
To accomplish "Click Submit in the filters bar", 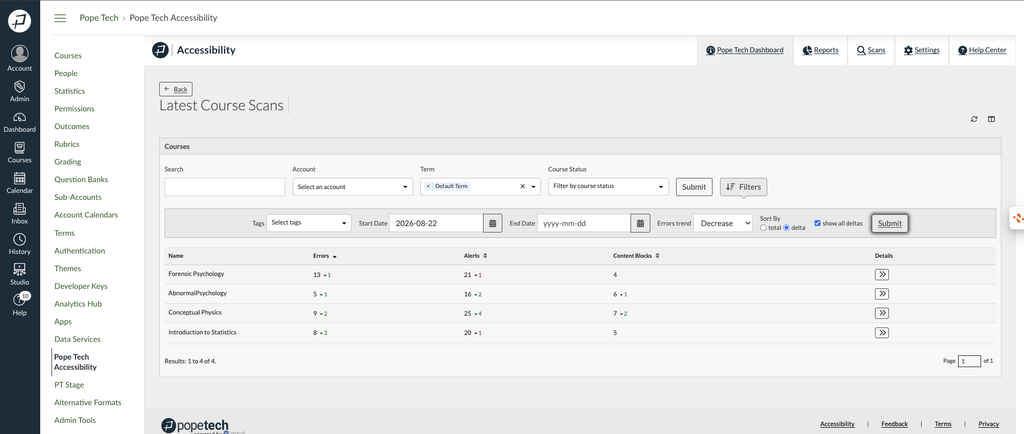I will (889, 223).
